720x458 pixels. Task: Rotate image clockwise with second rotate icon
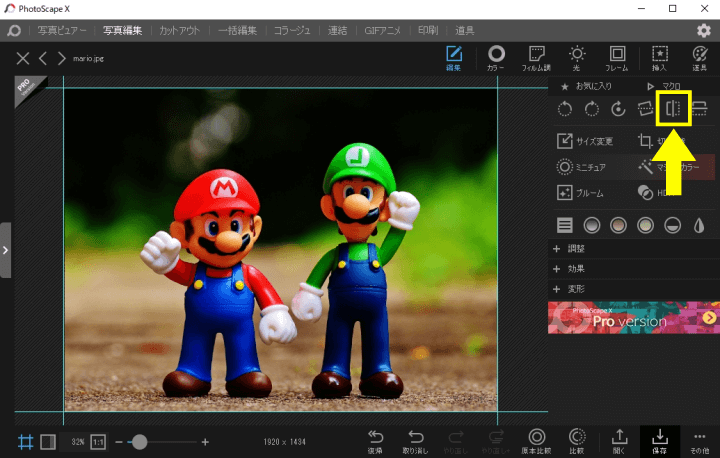point(591,109)
